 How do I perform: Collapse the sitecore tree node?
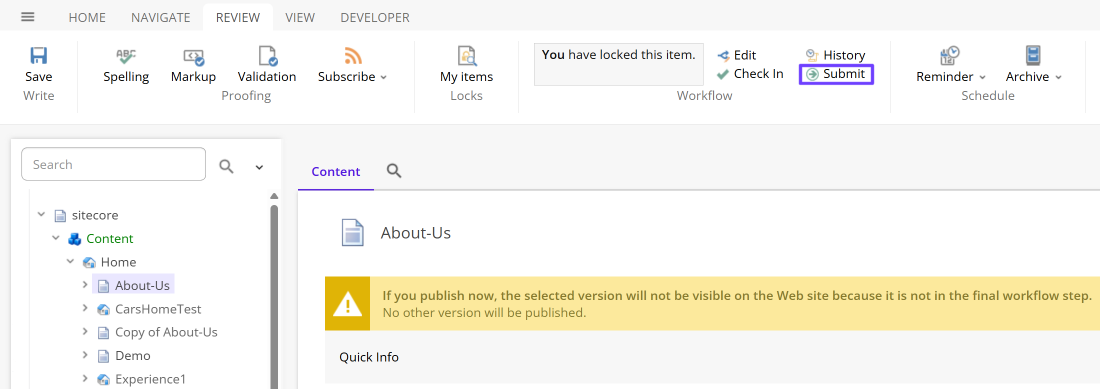[41, 214]
